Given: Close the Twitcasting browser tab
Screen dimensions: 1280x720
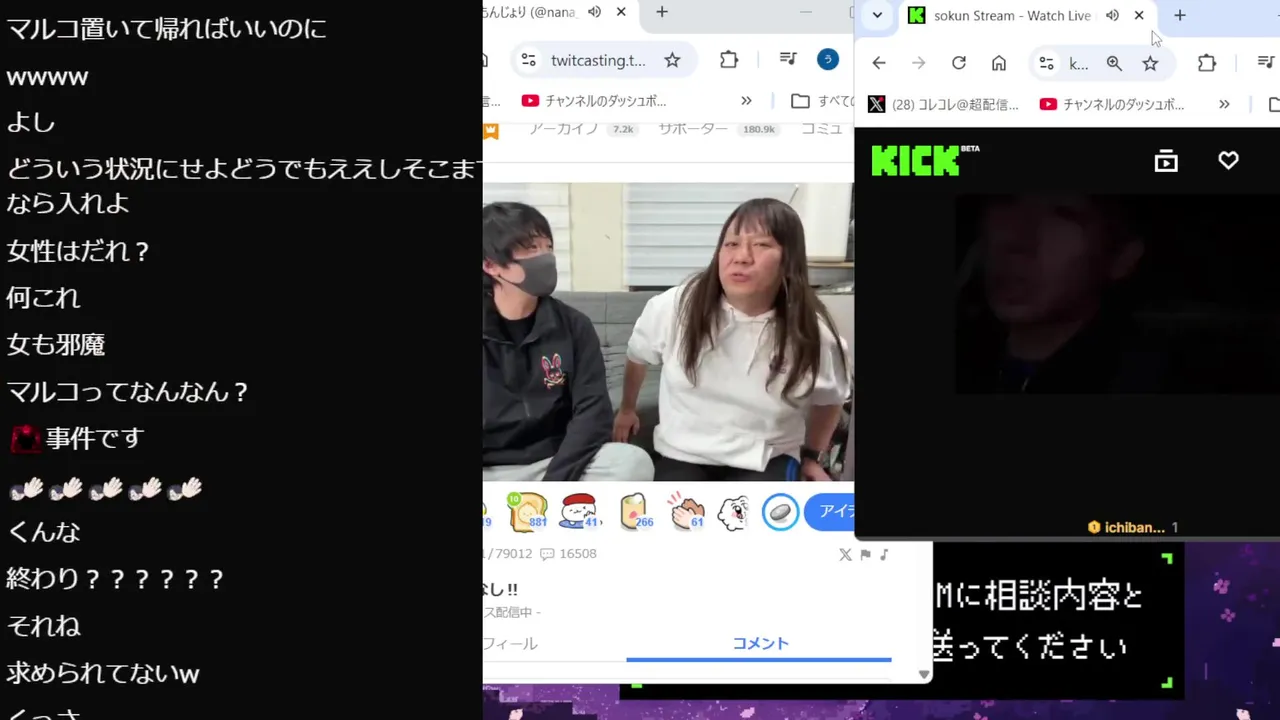Looking at the screenshot, I should click(x=621, y=12).
